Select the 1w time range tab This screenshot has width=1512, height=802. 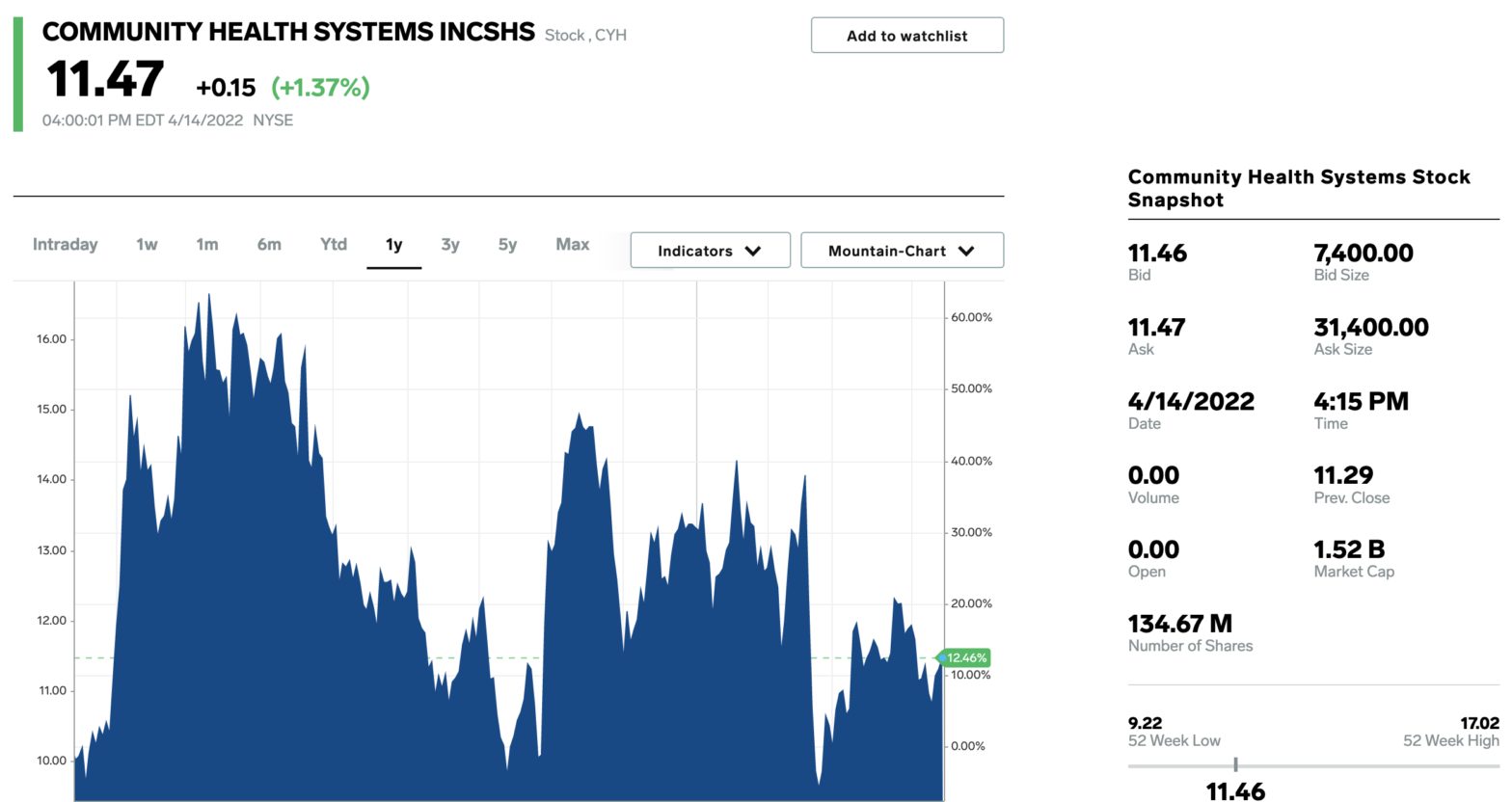[x=147, y=245]
